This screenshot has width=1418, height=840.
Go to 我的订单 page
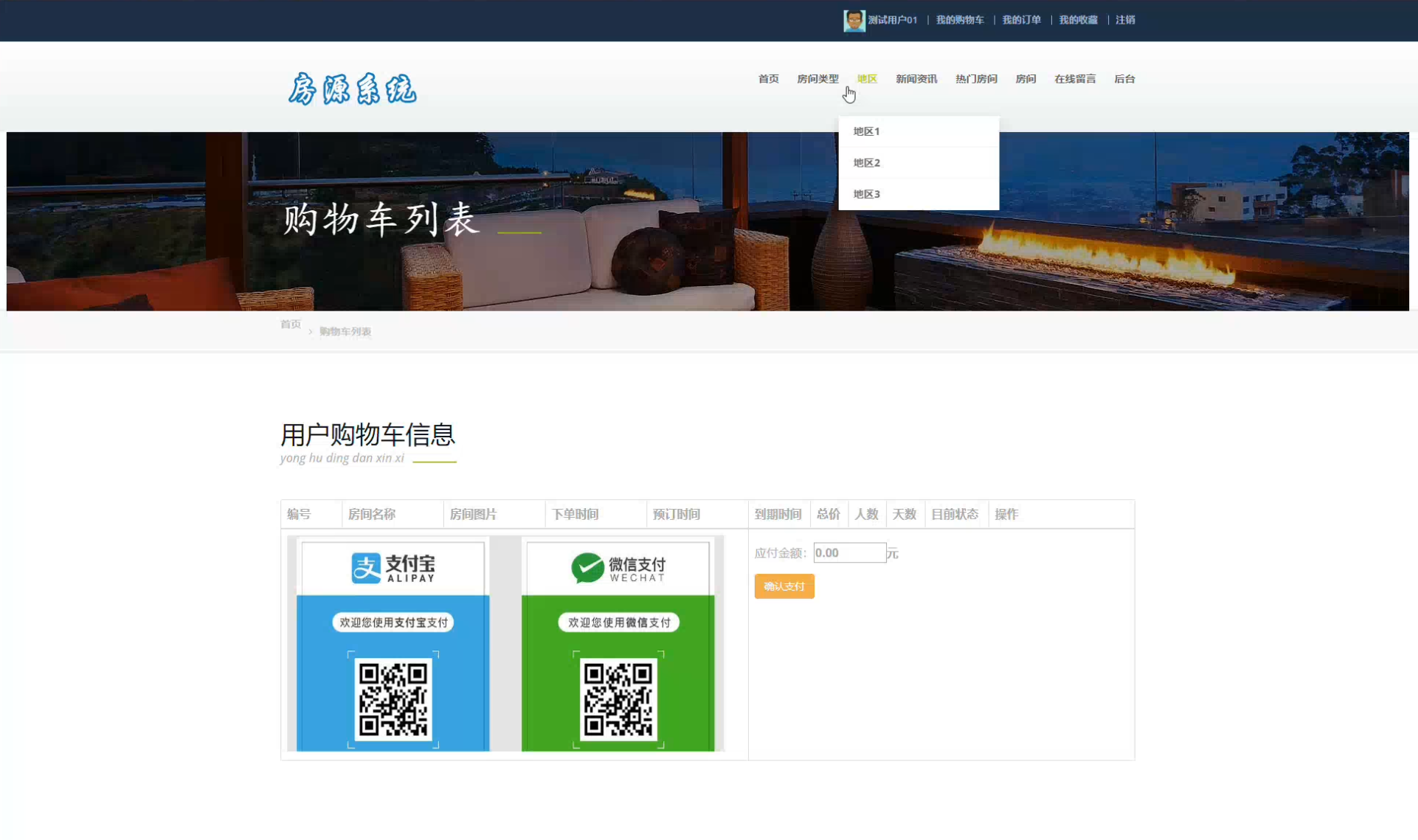coord(1021,20)
